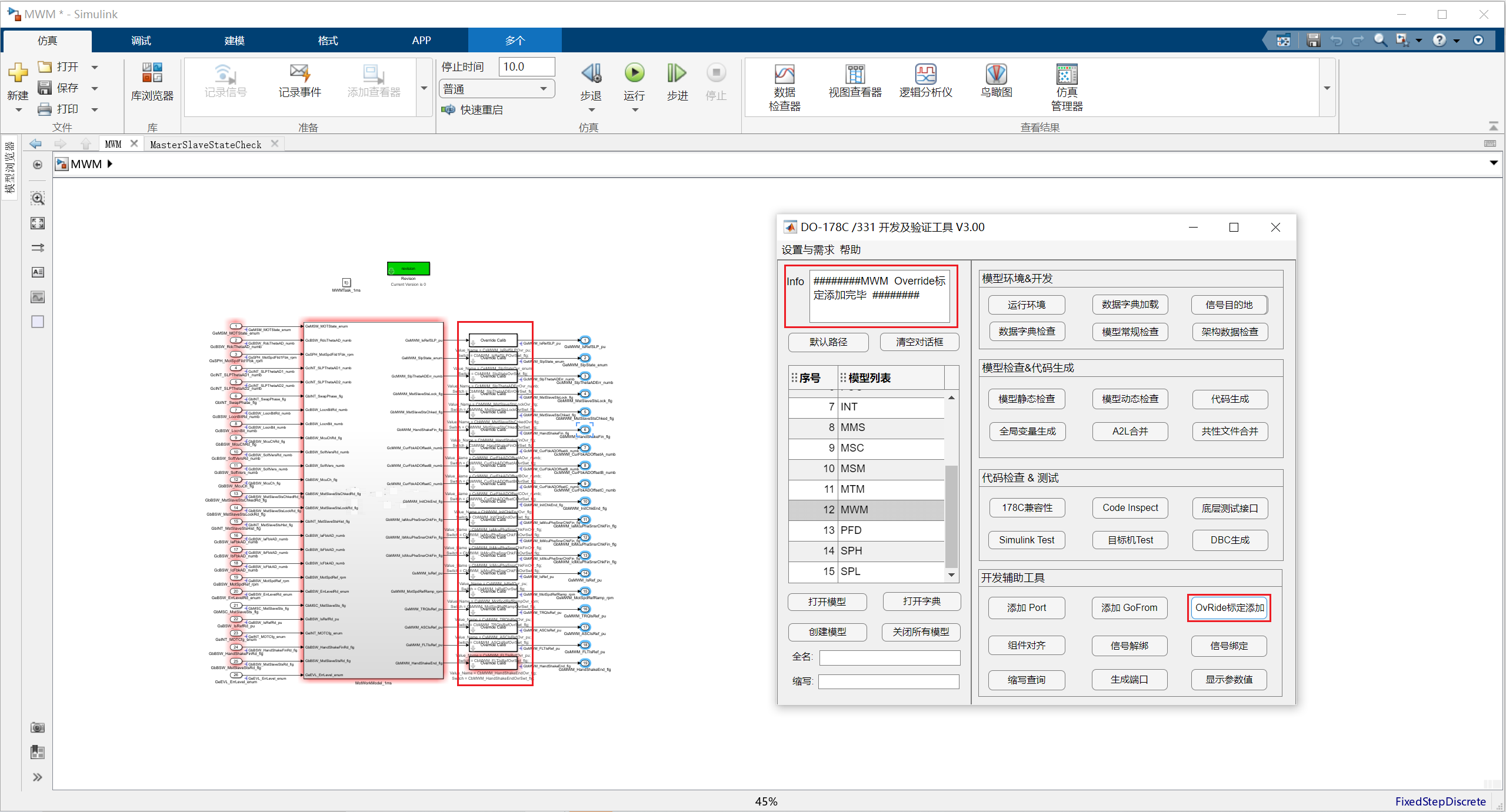
Task: Click the Fit to View icon
Action: [x=38, y=223]
